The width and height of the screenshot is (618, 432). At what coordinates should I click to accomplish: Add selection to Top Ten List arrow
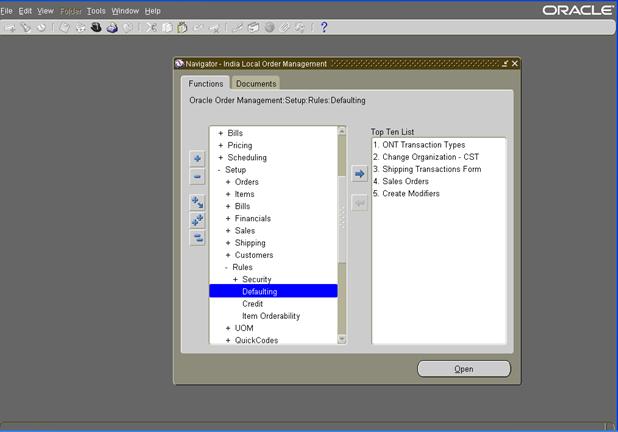click(359, 173)
